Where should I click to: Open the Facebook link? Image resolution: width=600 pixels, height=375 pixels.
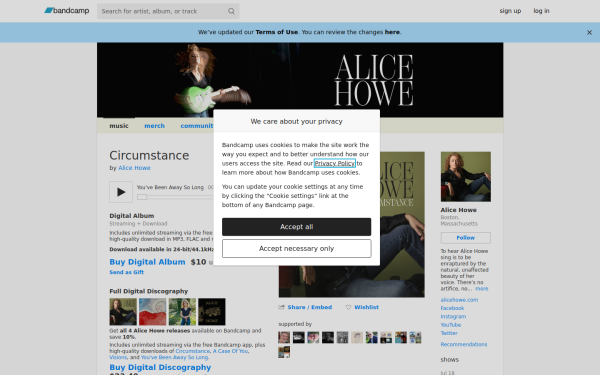pos(452,308)
